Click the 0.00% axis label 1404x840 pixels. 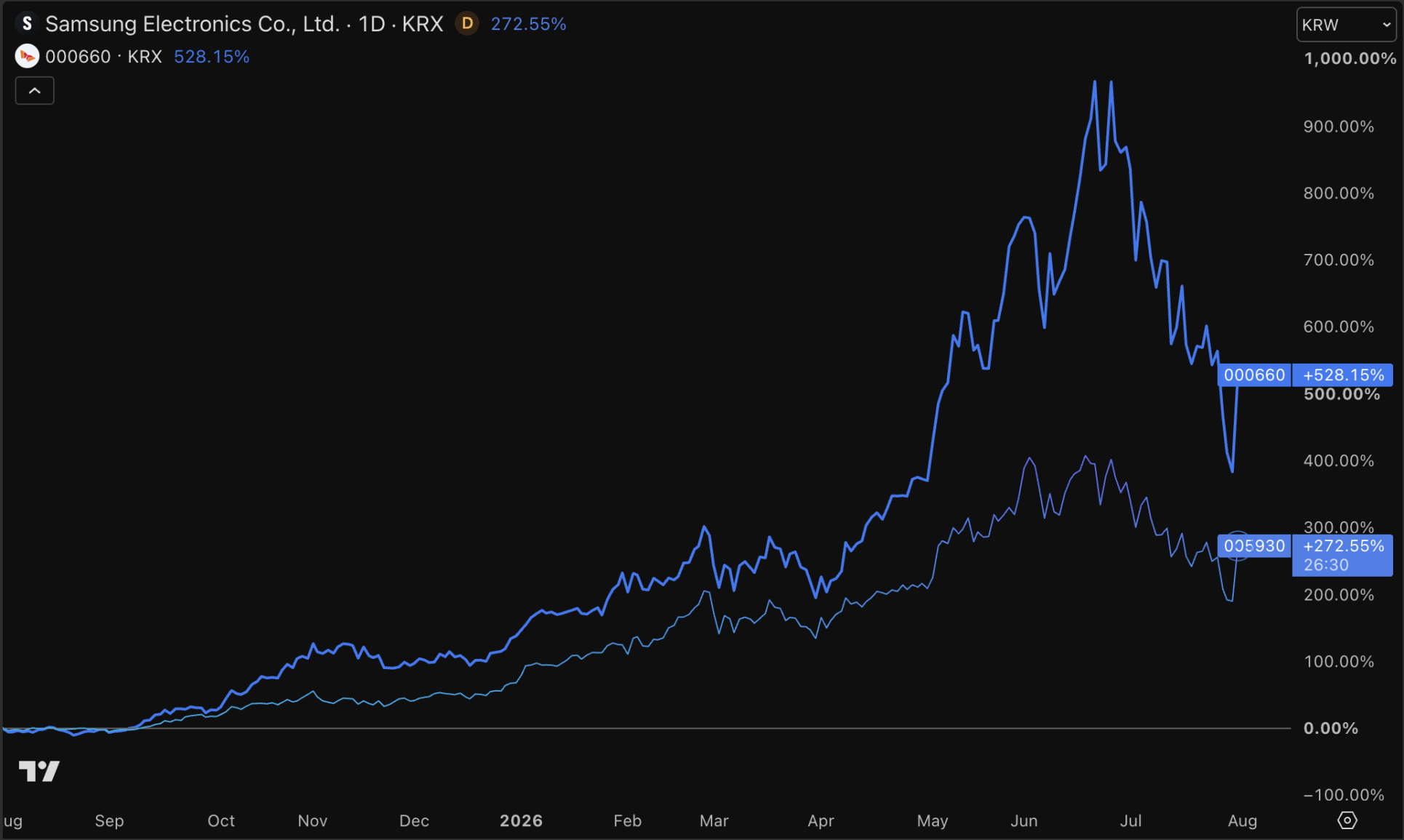[1331, 729]
